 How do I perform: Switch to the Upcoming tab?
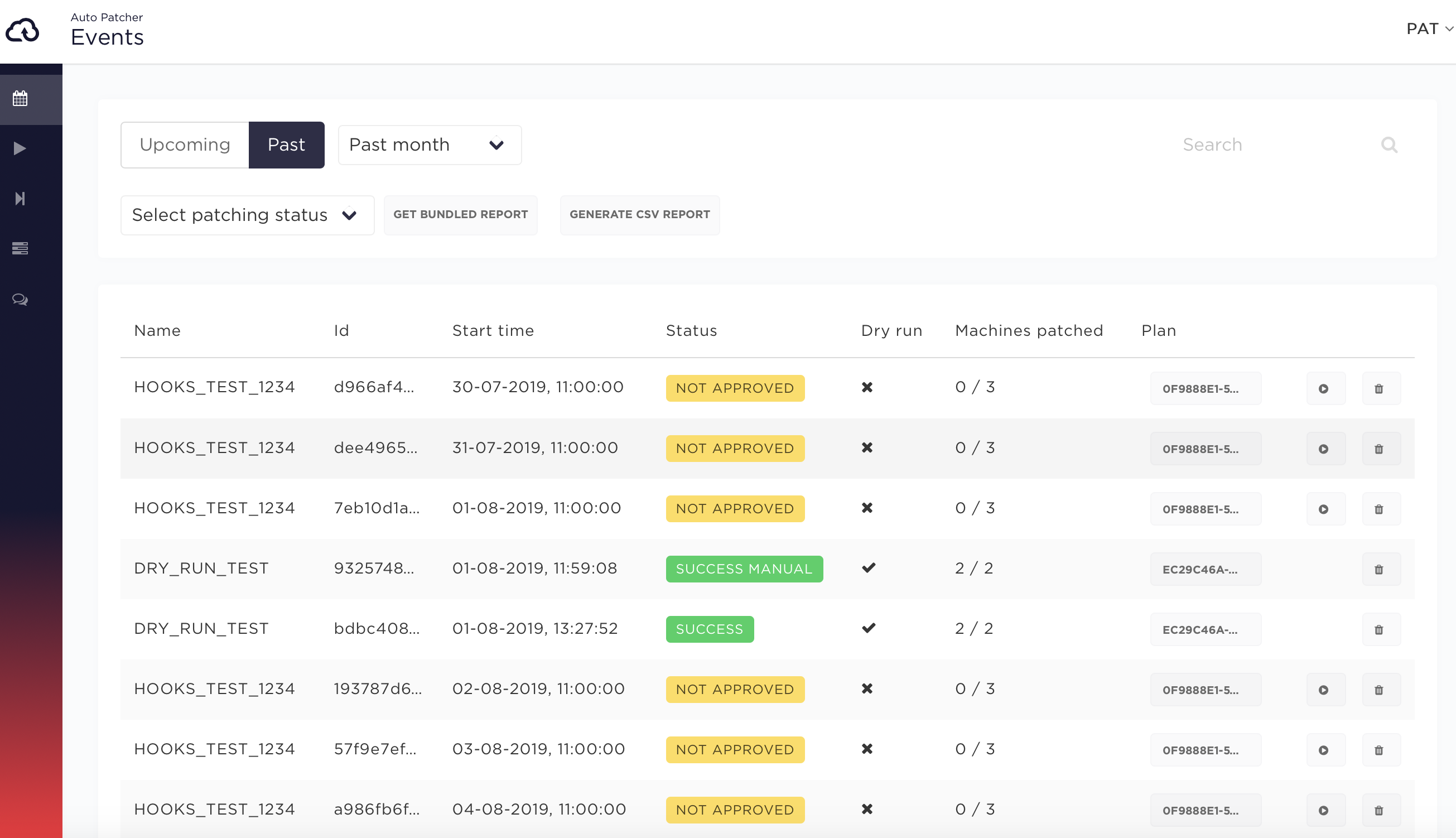coord(185,145)
